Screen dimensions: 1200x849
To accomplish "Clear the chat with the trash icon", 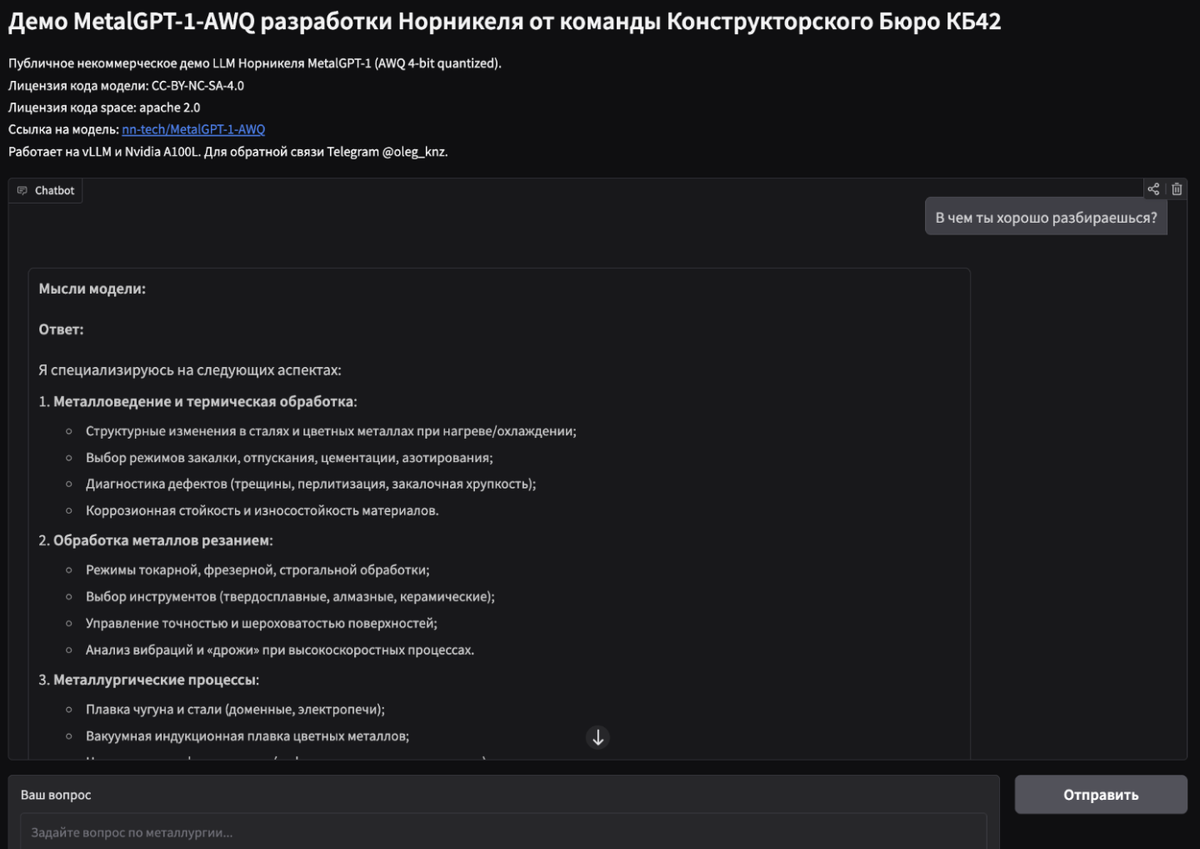I will point(1177,189).
